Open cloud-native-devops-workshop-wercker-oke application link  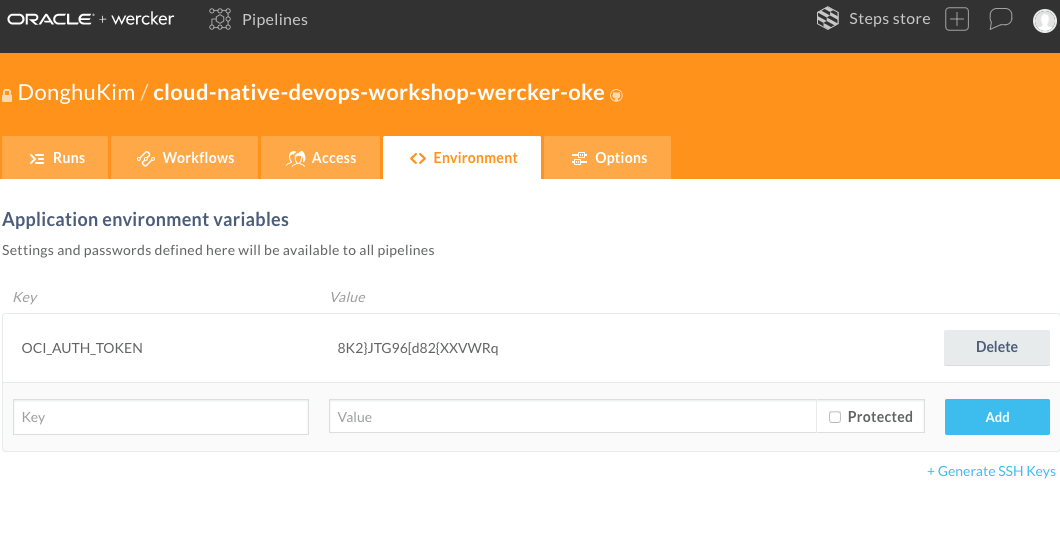[379, 93]
